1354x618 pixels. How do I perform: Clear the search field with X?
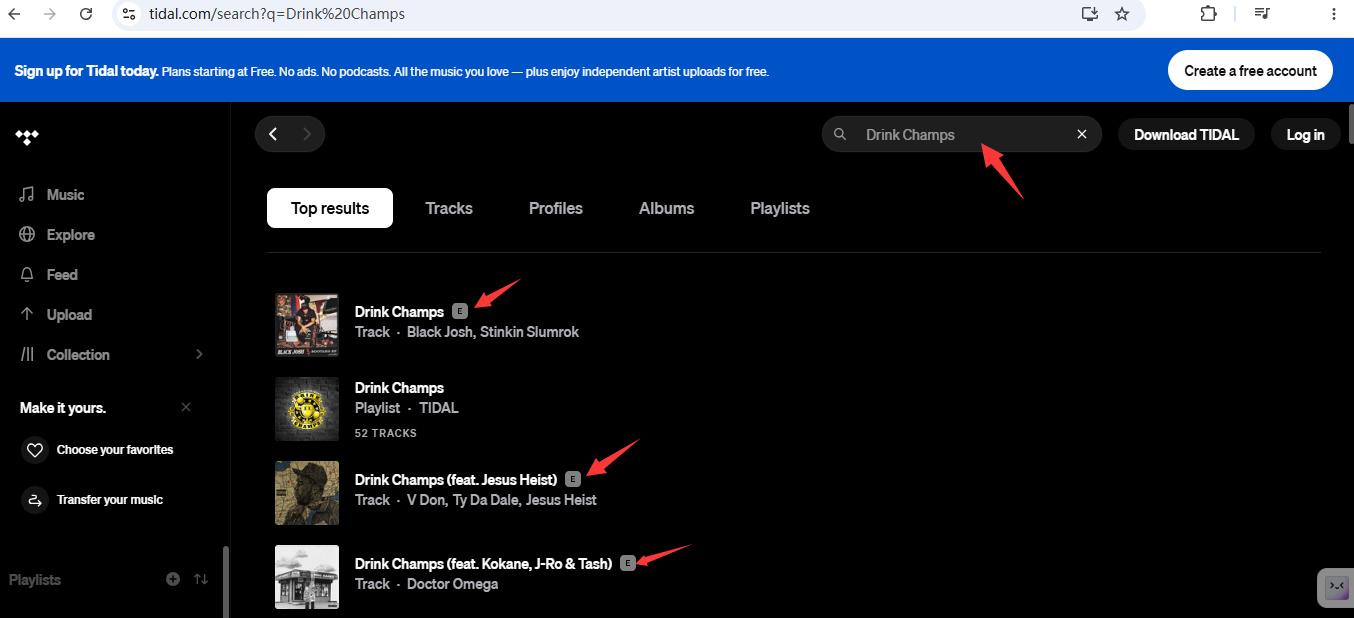(1081, 134)
